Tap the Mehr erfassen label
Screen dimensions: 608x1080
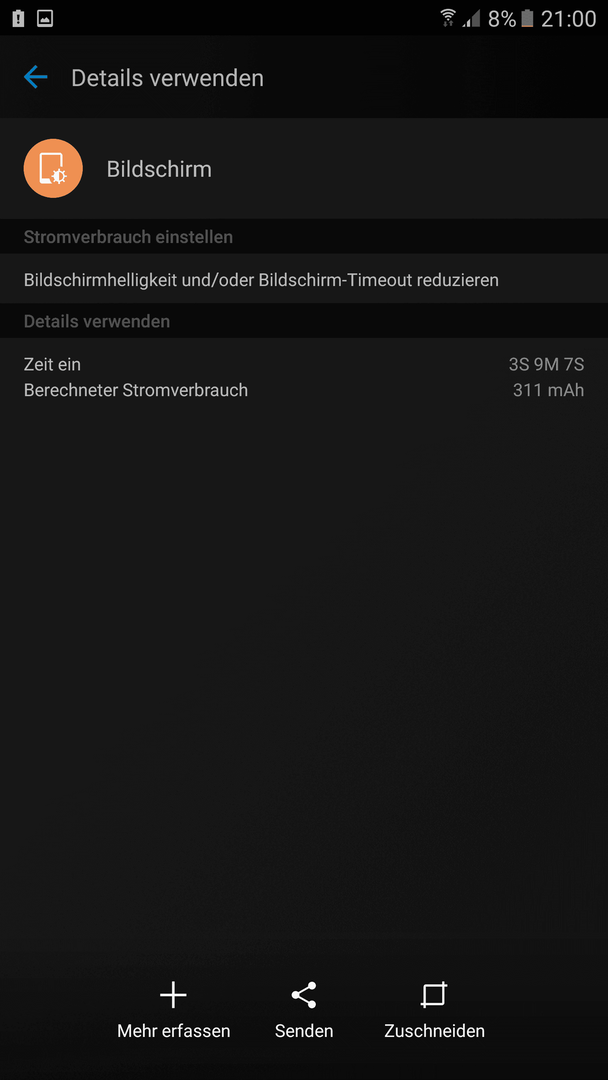pyautogui.click(x=174, y=1030)
